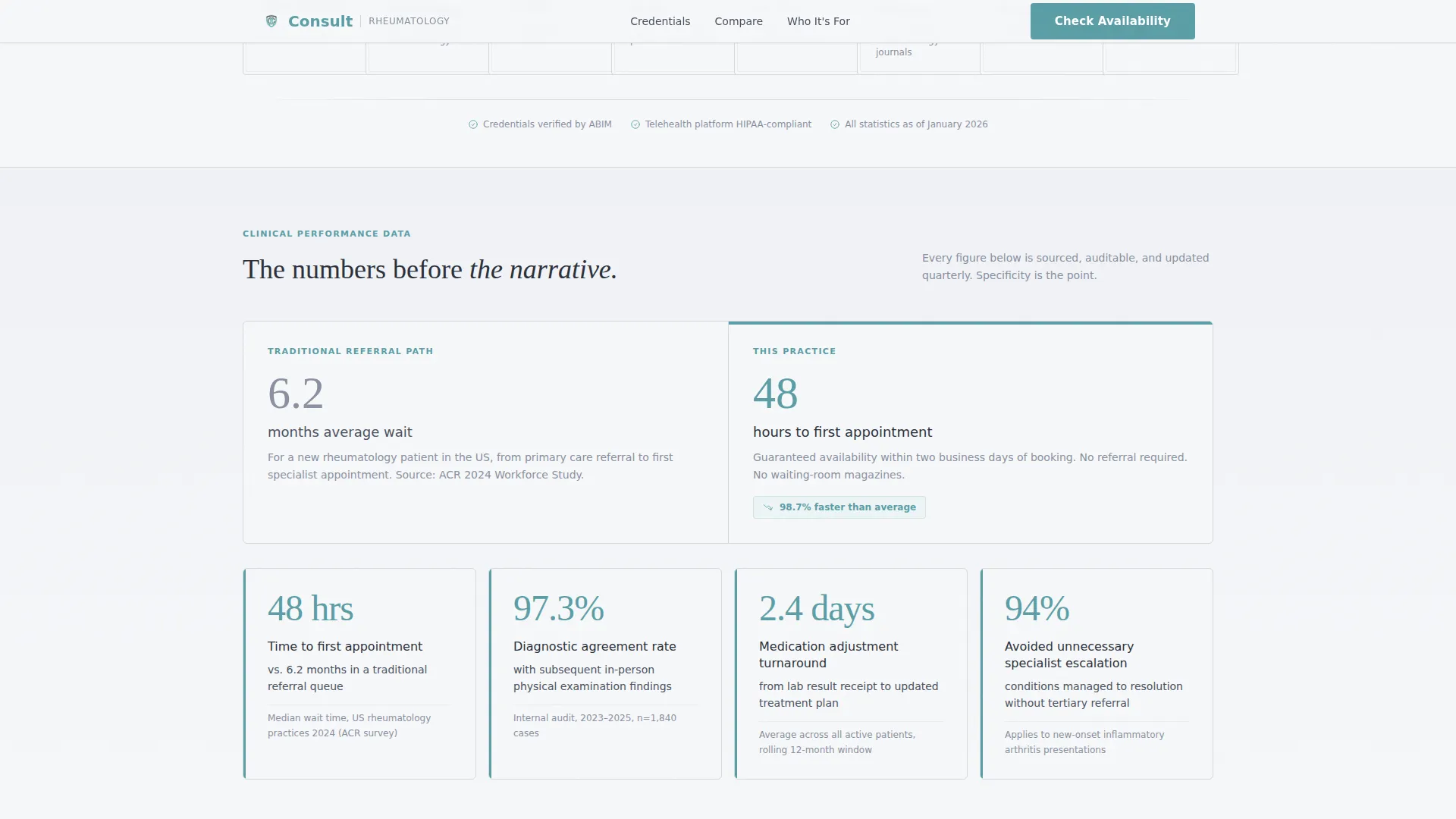Click 'Credentials verified by ABIM' text
This screenshot has height=819, width=1456.
click(547, 124)
